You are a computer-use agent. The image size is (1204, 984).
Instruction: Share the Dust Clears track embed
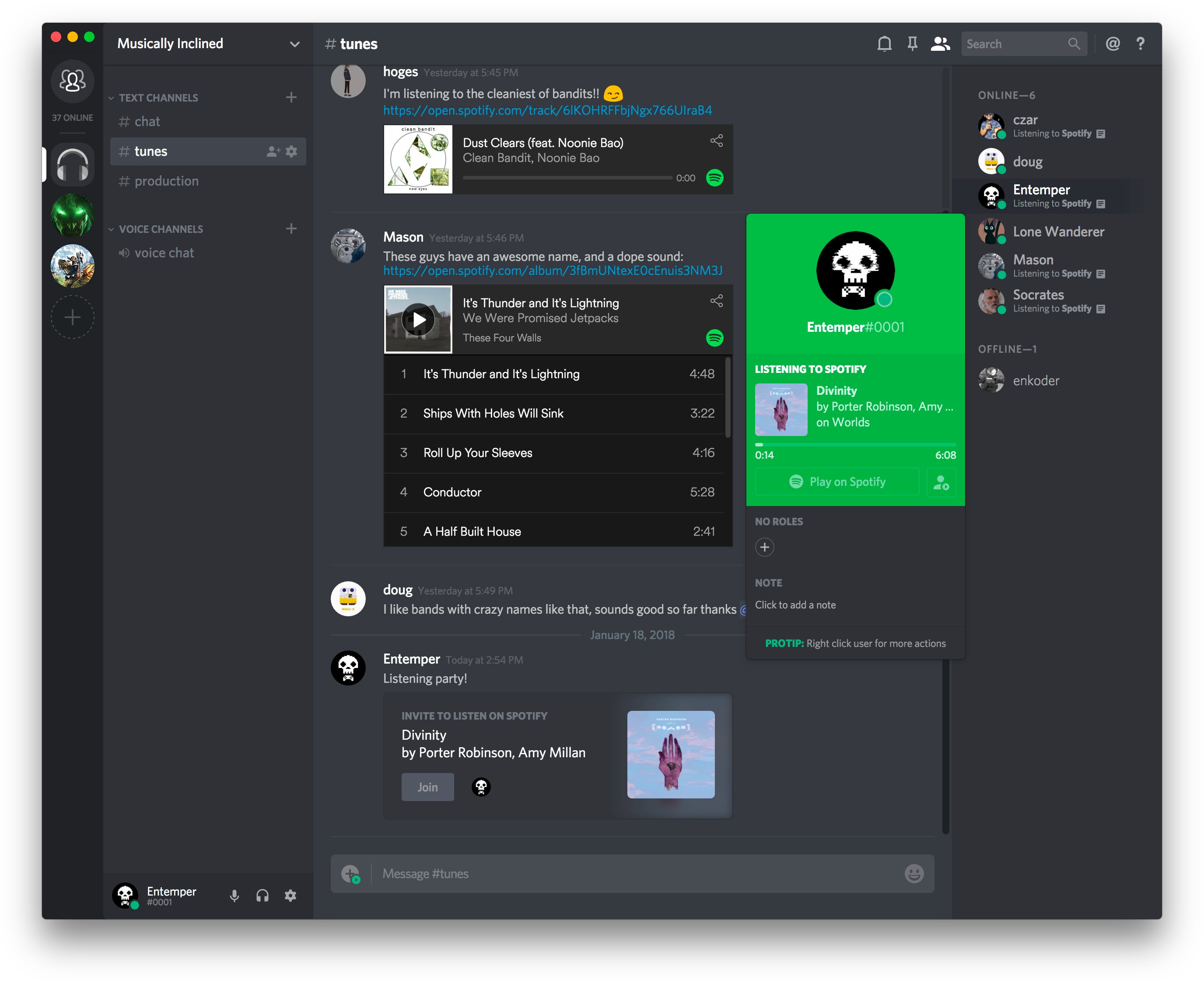pyautogui.click(x=716, y=141)
